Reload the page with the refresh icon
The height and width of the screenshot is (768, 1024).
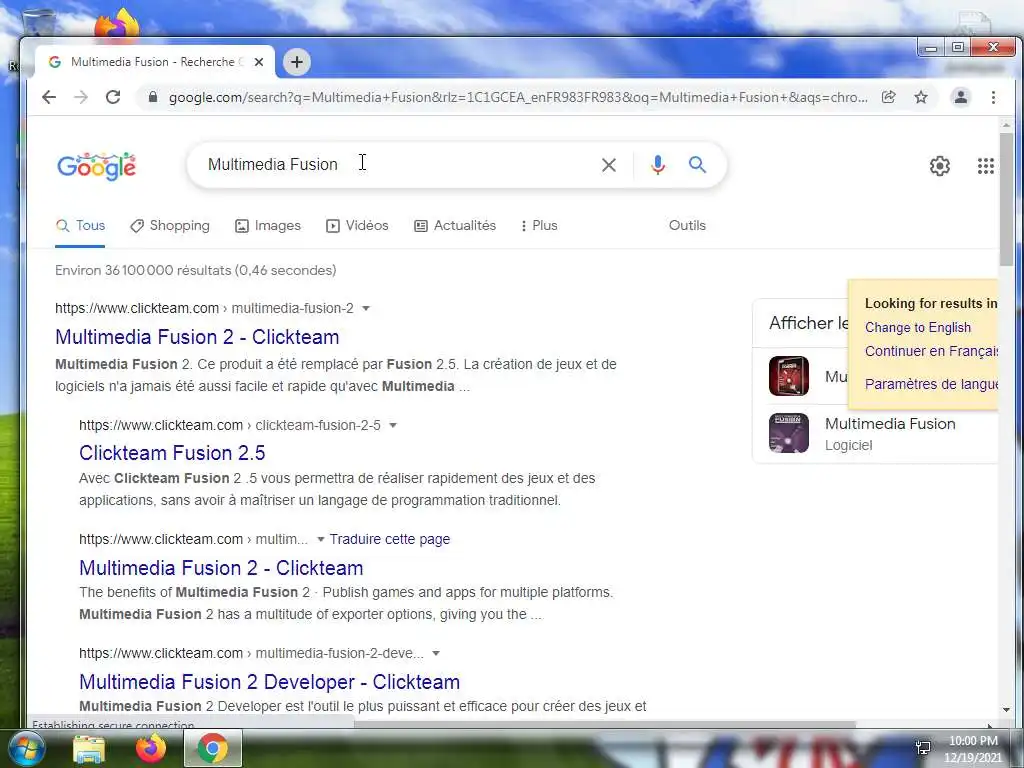(x=113, y=97)
